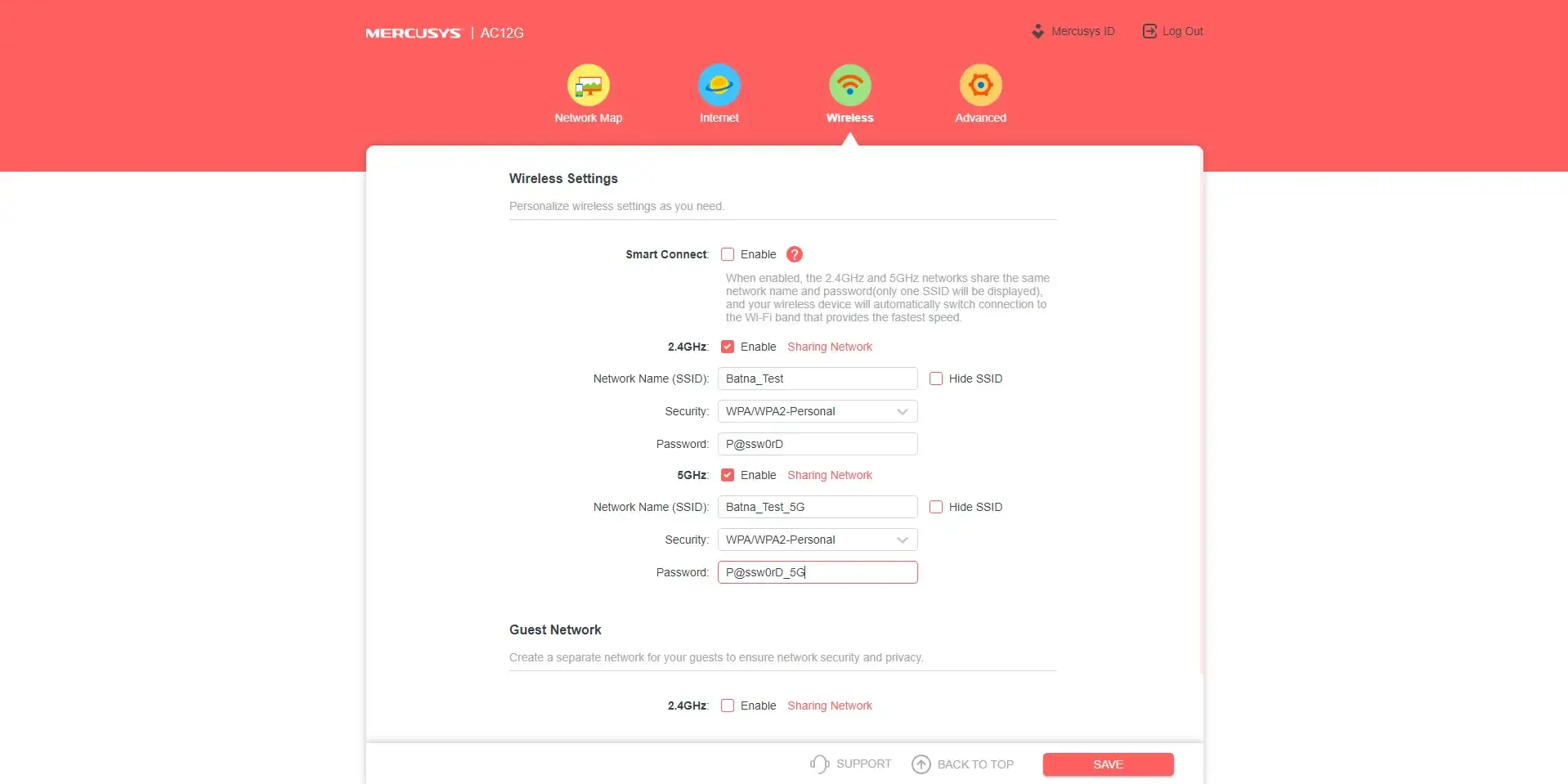Tick Hide SSID for 5GHz network
This screenshot has height=784, width=1568.
coord(936,507)
